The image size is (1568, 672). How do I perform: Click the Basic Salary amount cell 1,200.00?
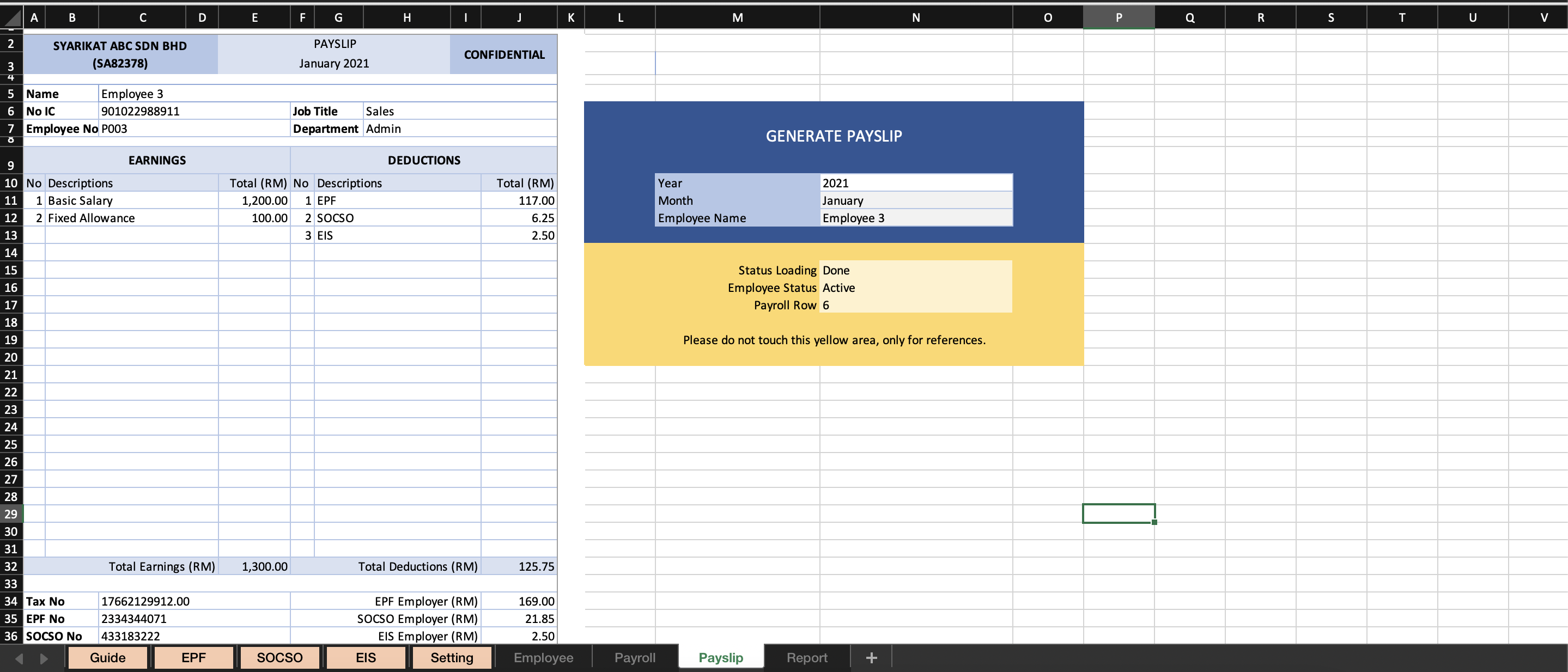254,201
